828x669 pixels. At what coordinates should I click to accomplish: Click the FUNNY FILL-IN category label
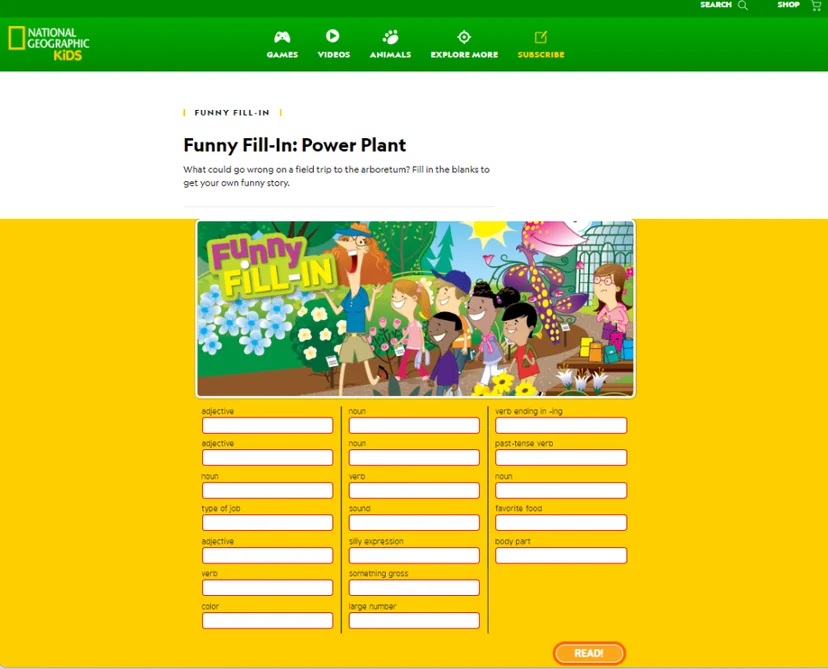tap(232, 112)
